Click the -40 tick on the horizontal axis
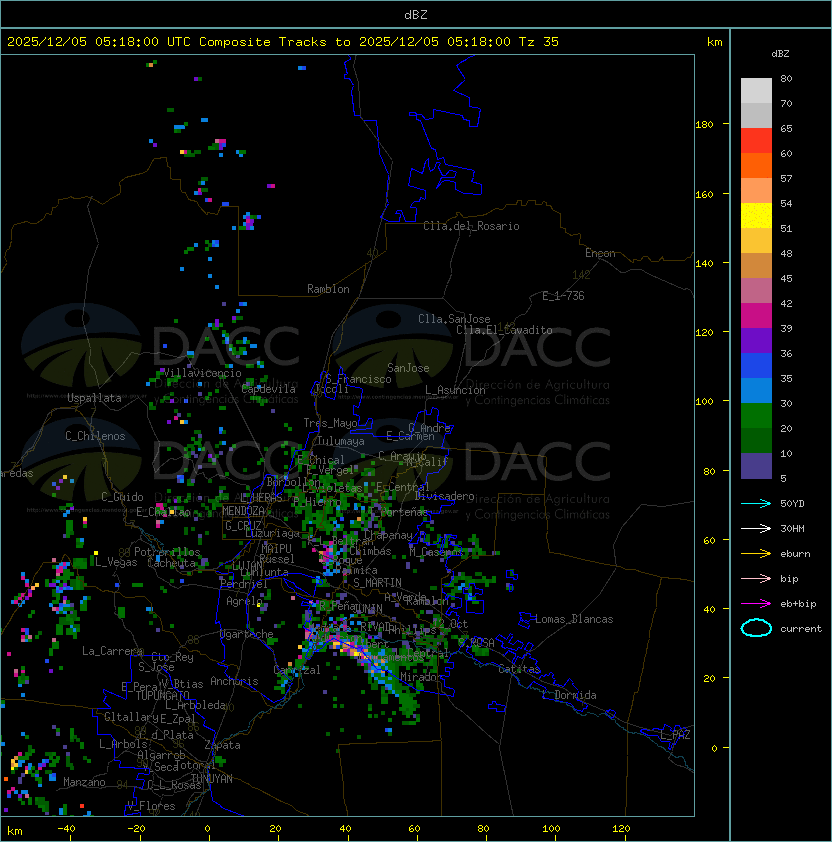The image size is (832, 842). [66, 829]
